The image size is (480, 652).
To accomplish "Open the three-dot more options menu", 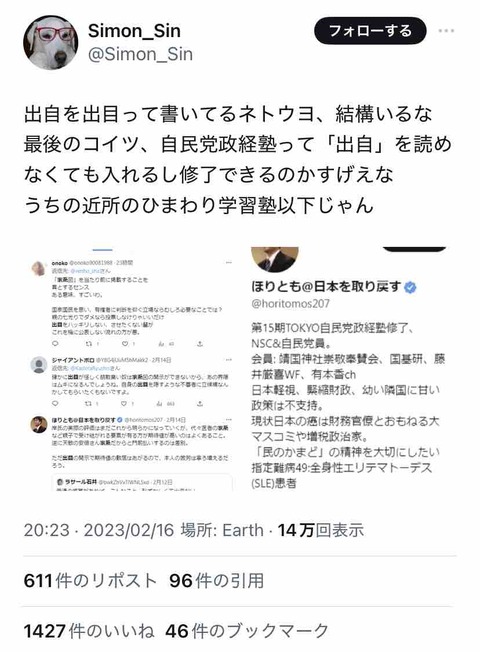I will pyautogui.click(x=446, y=30).
